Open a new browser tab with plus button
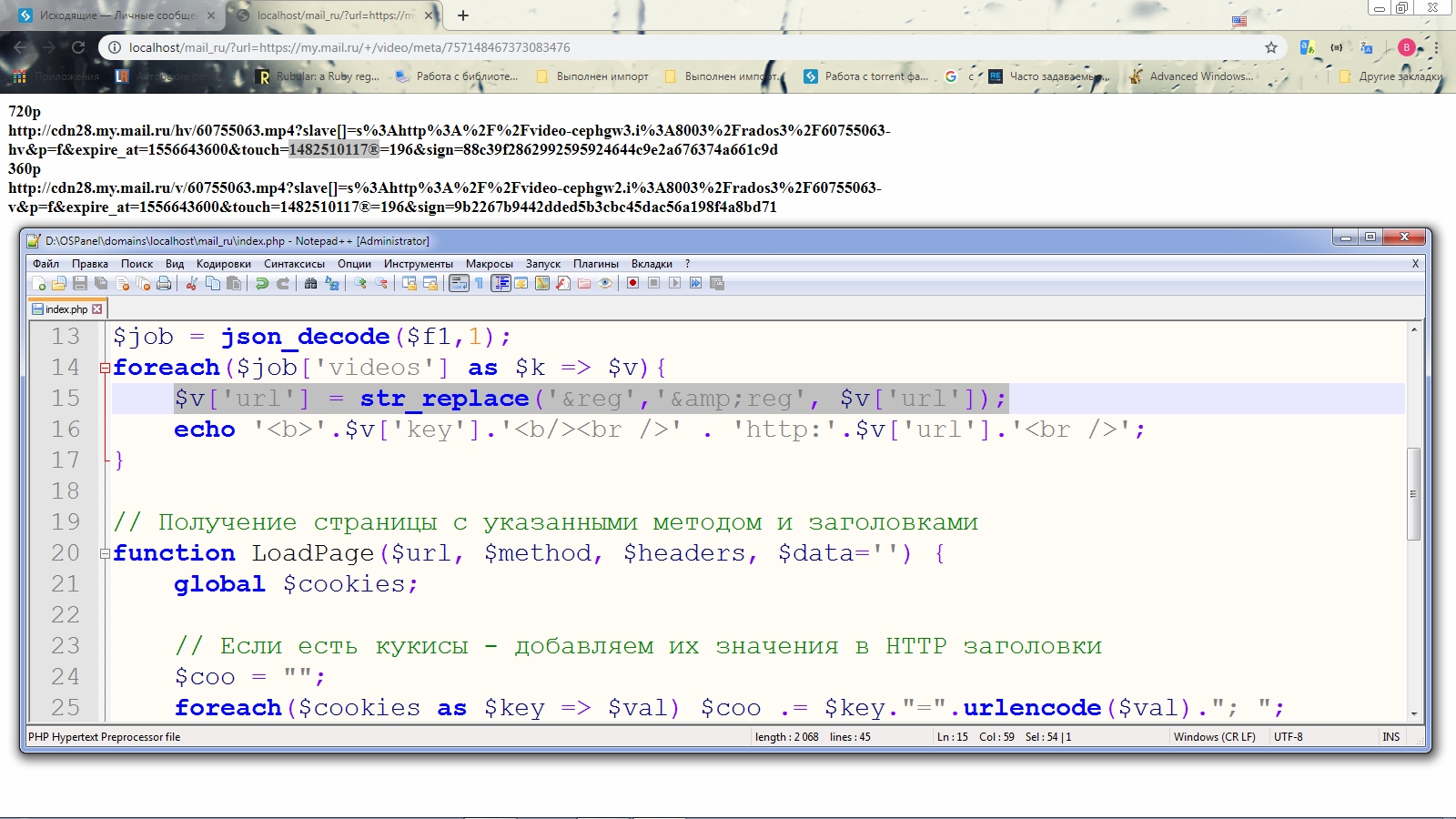Screen dimensions: 1456x819 pos(463,15)
